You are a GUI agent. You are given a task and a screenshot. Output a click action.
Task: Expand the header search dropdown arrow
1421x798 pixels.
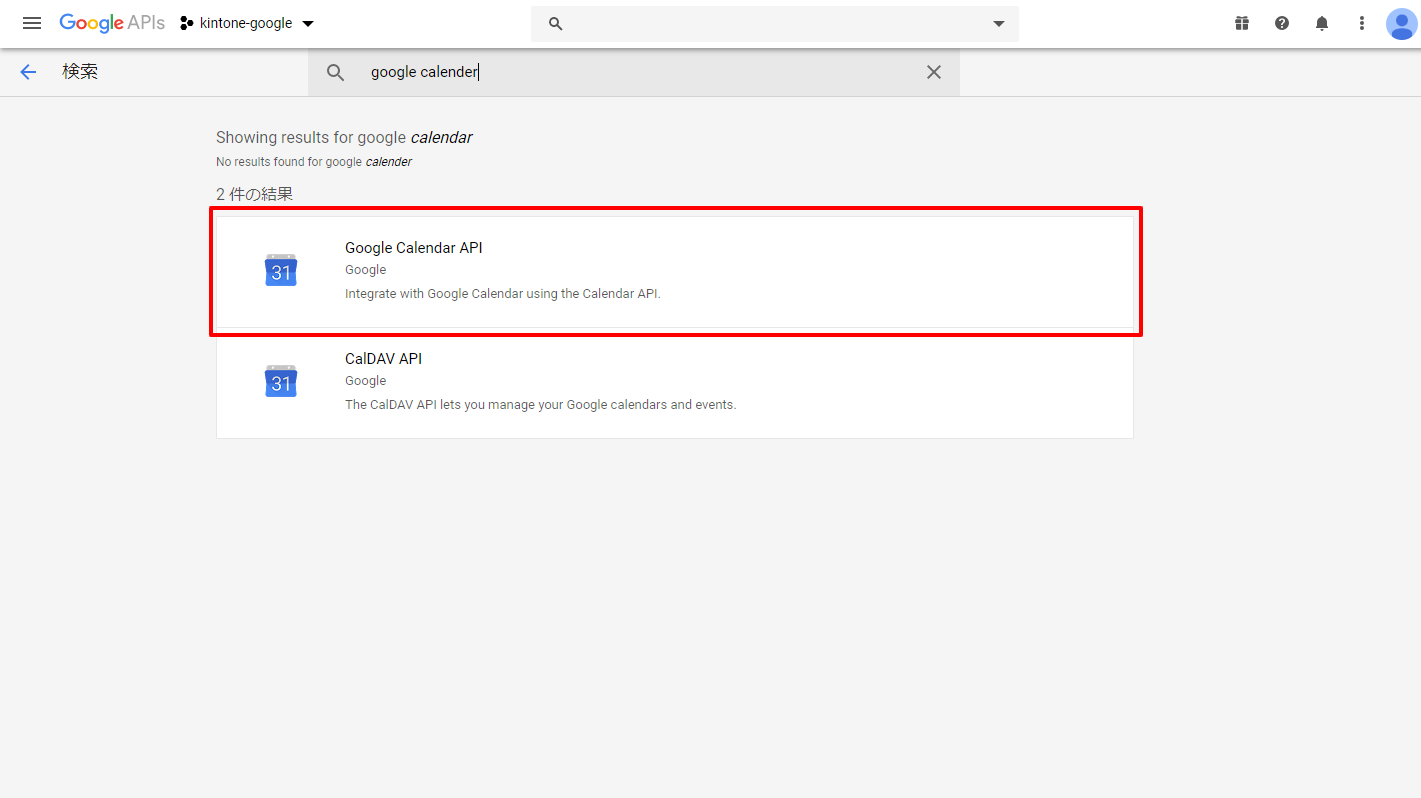[998, 24]
